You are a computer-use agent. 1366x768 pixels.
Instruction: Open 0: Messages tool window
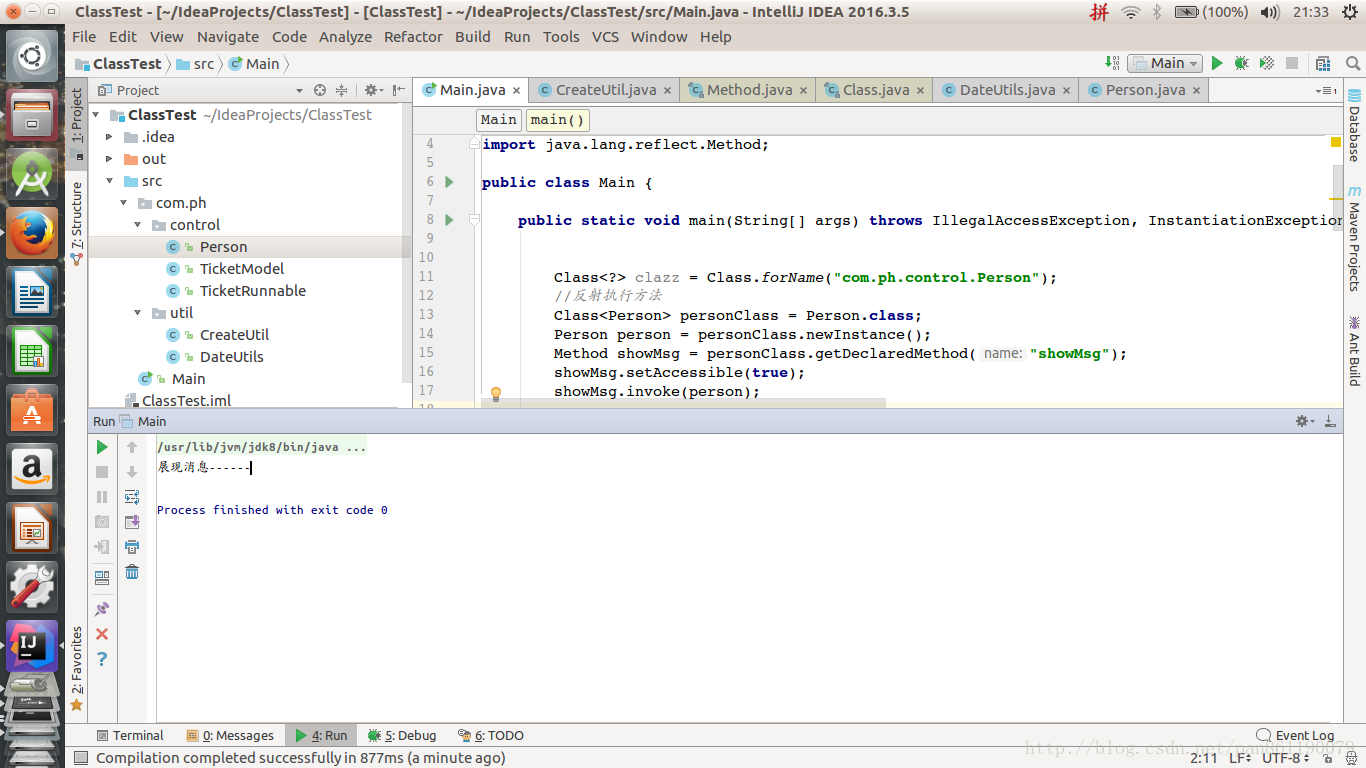click(230, 735)
